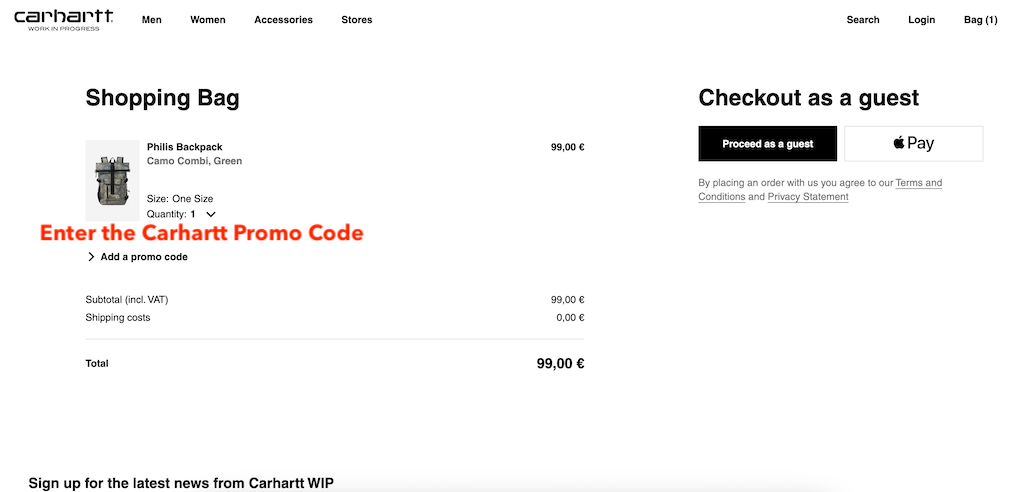Open the Search link
Screen dimensions: 1024x492
[x=863, y=20]
